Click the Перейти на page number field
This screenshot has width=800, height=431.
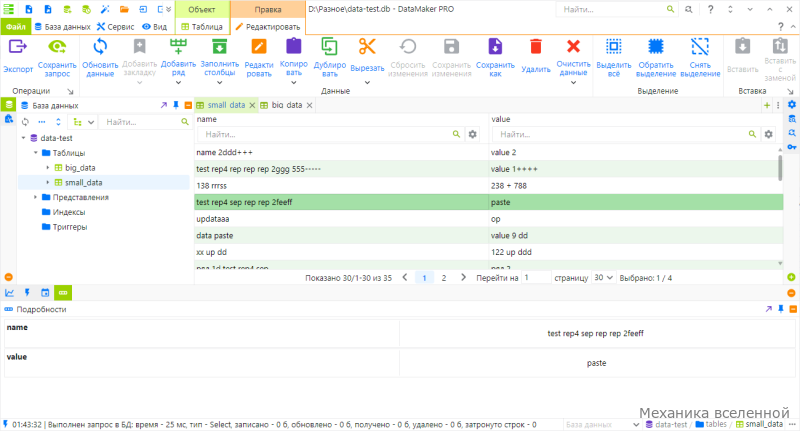(x=536, y=278)
